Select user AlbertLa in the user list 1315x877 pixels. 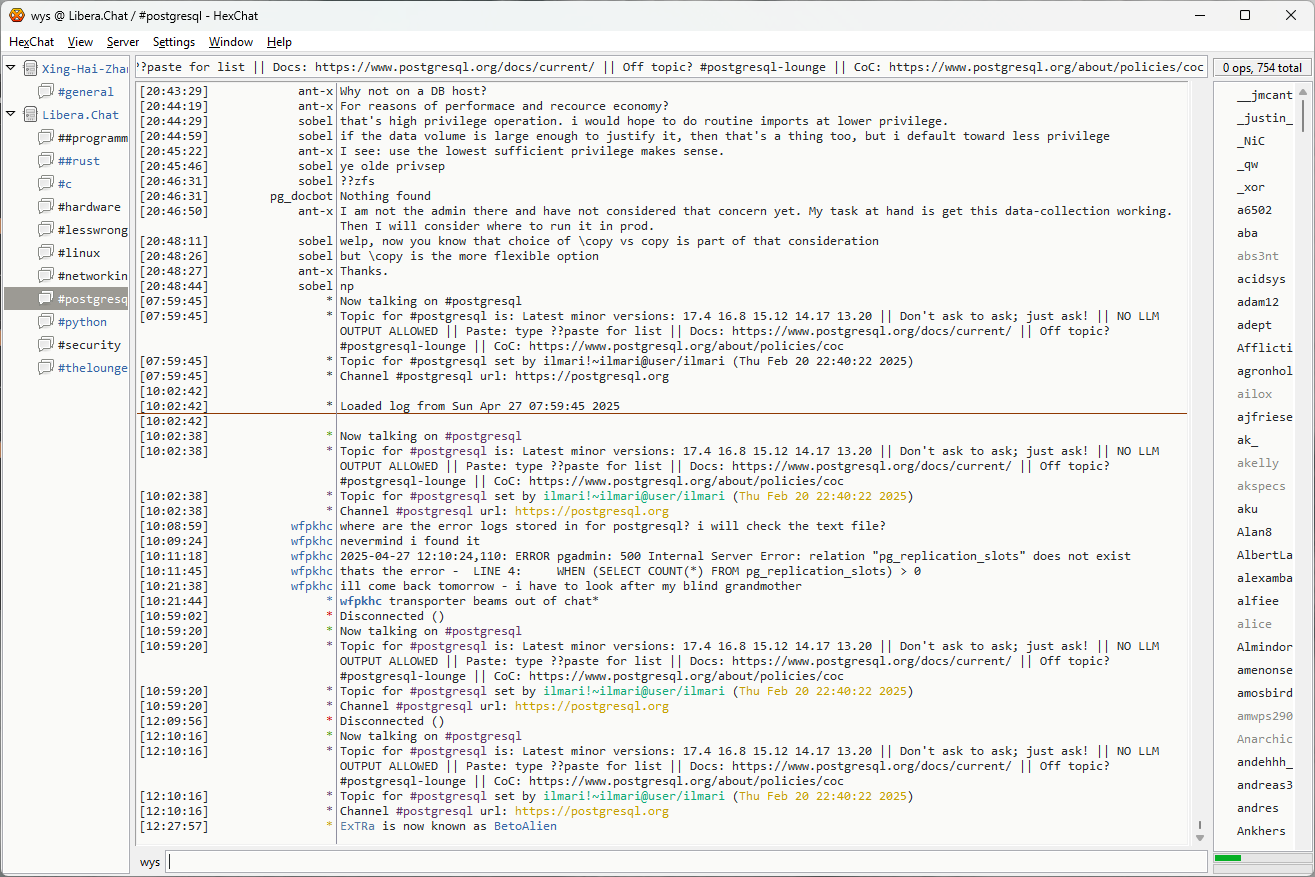(x=1264, y=555)
